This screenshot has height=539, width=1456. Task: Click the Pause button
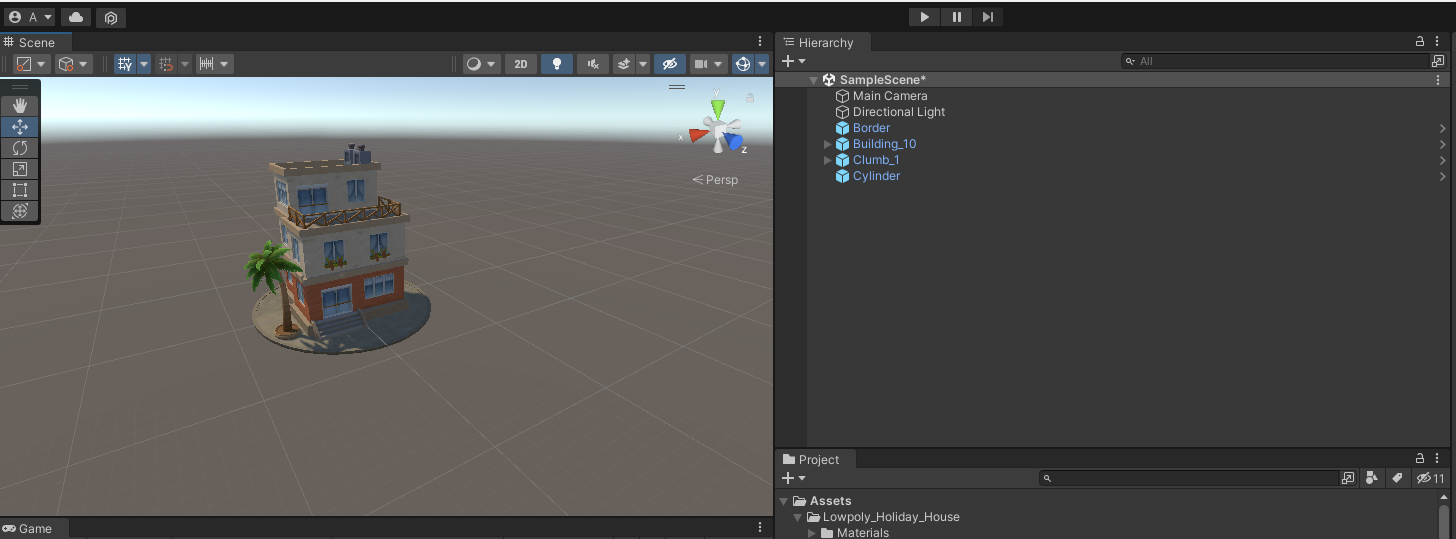[x=956, y=17]
